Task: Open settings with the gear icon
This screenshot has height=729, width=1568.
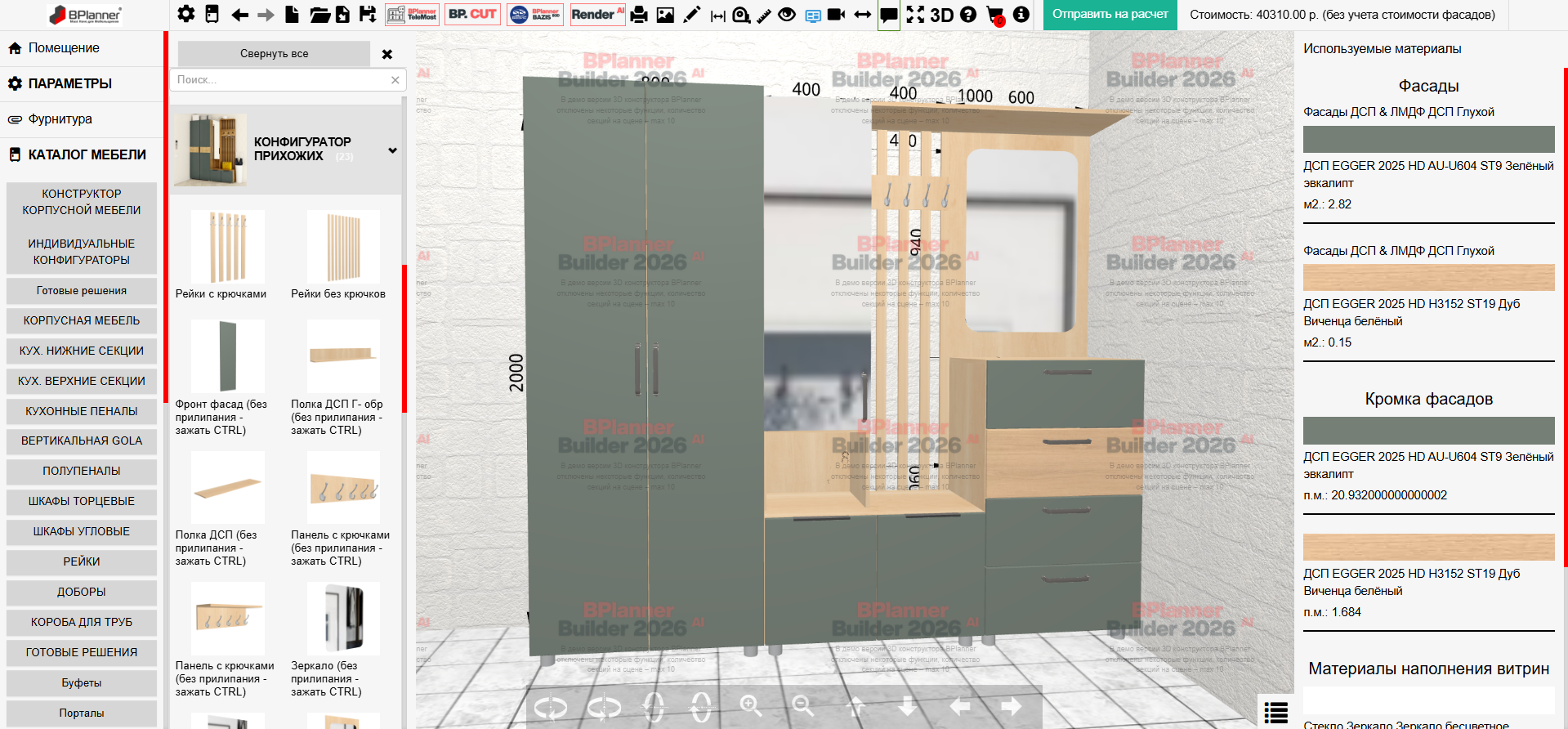Action: [x=186, y=14]
